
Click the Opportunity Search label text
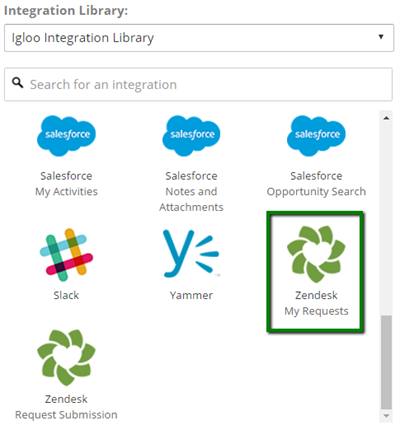[x=316, y=192]
